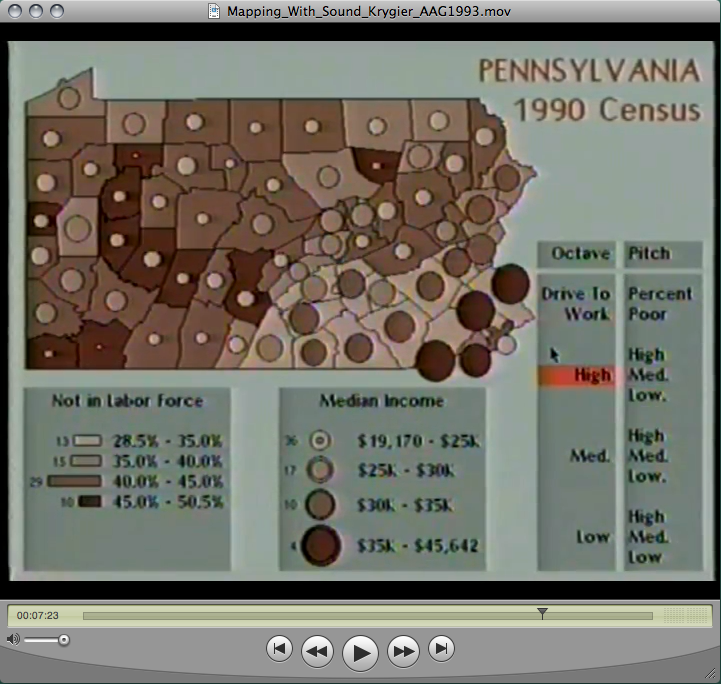Screen dimensions: 721x684
Task: Click the darkest 45.0% - 50.5% legend swatch
Action: pyautogui.click(x=89, y=501)
